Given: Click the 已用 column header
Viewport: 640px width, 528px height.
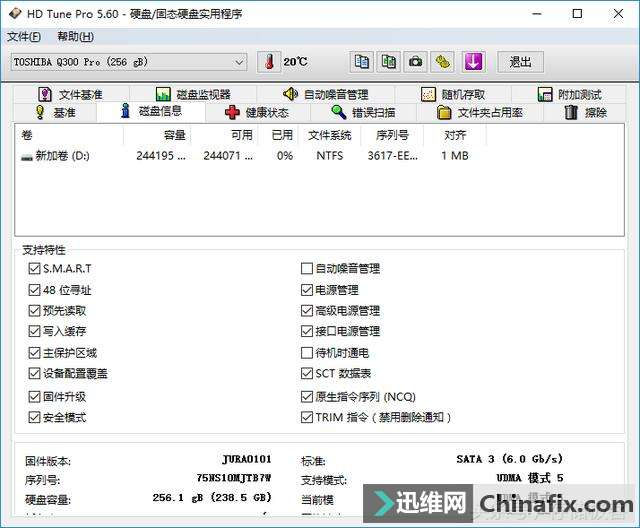Looking at the screenshot, I should [x=278, y=135].
